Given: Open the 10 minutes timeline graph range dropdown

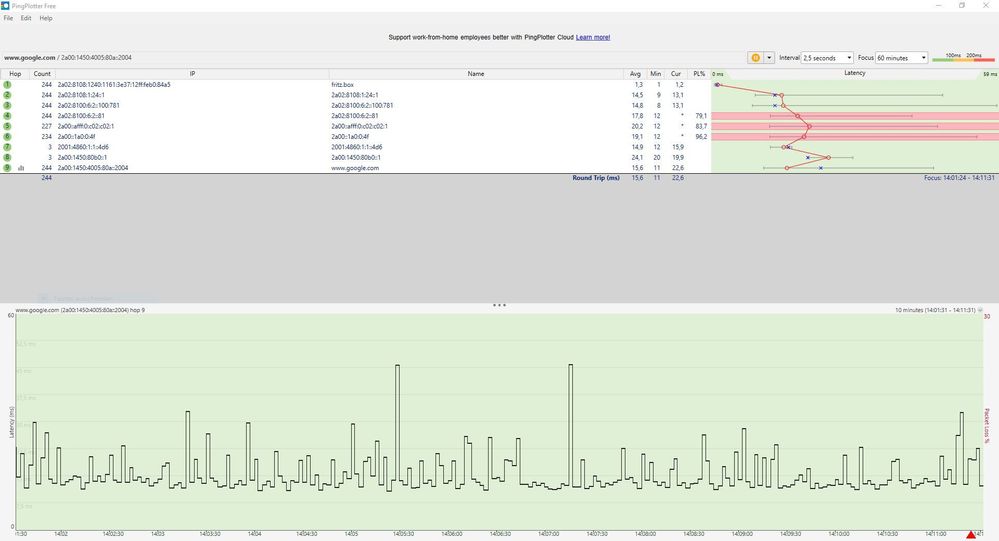Looking at the screenshot, I should [980, 310].
